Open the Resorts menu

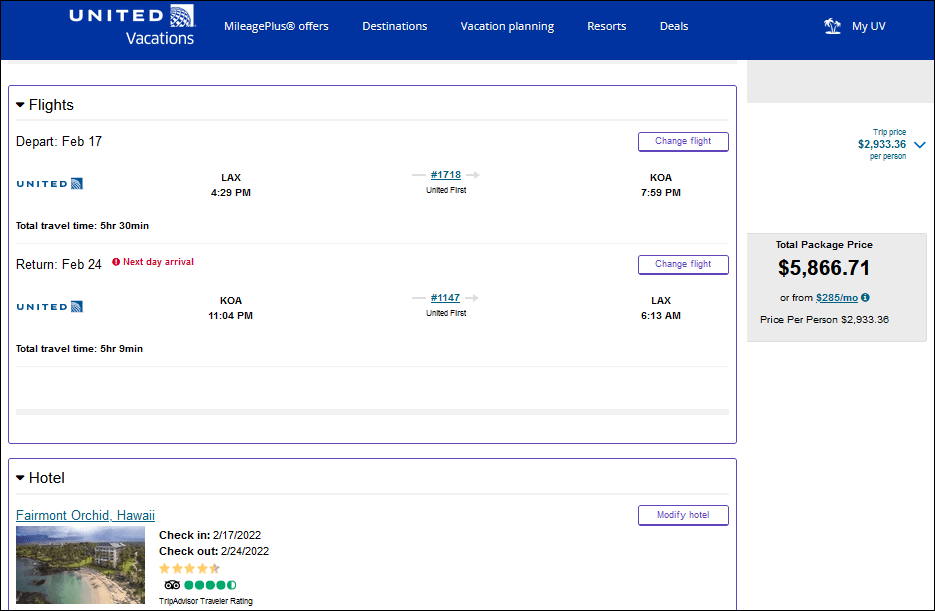[606, 26]
